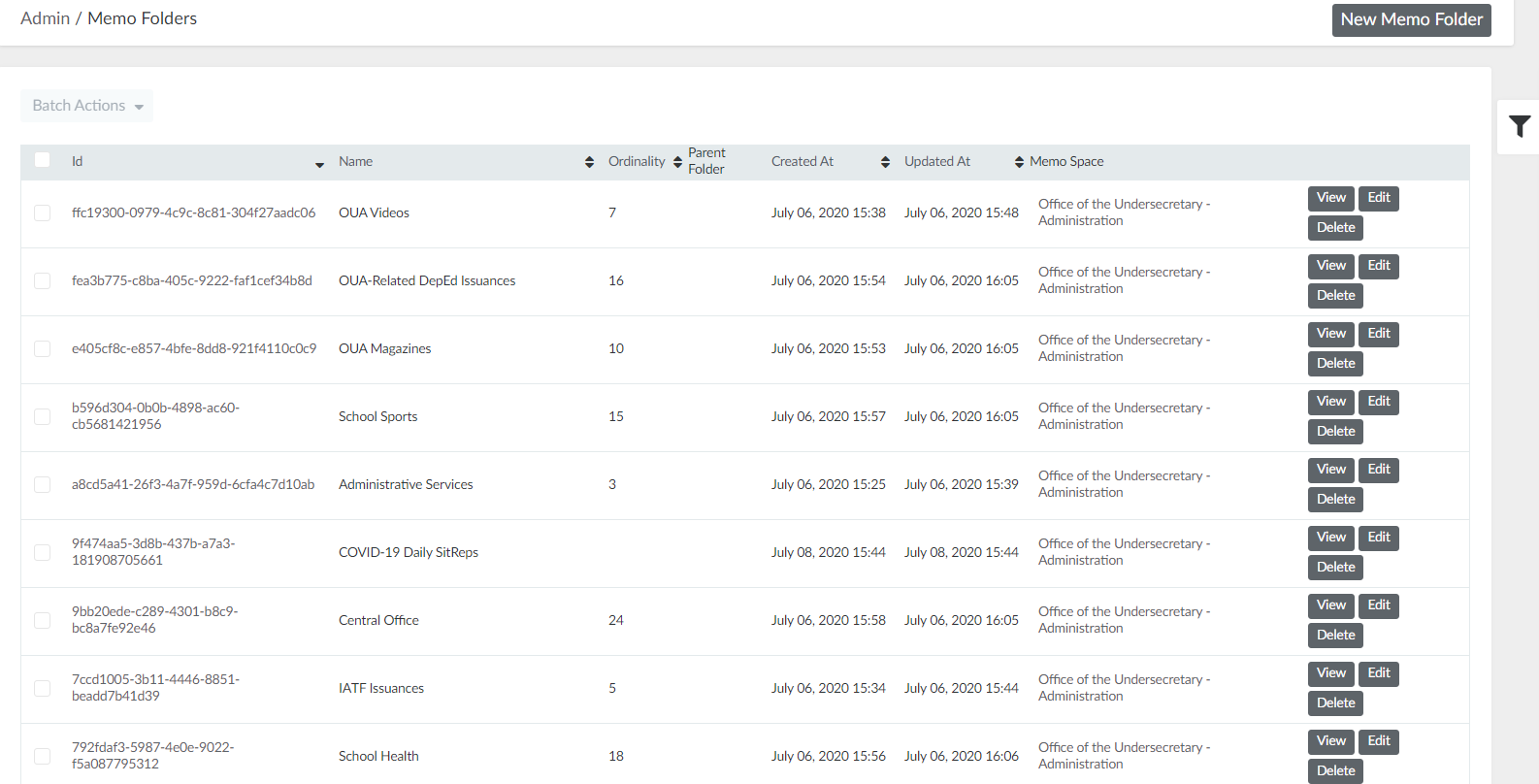The image size is (1539, 784).
Task: Delete the COVID-19 Daily SitReps folder
Action: point(1335,568)
